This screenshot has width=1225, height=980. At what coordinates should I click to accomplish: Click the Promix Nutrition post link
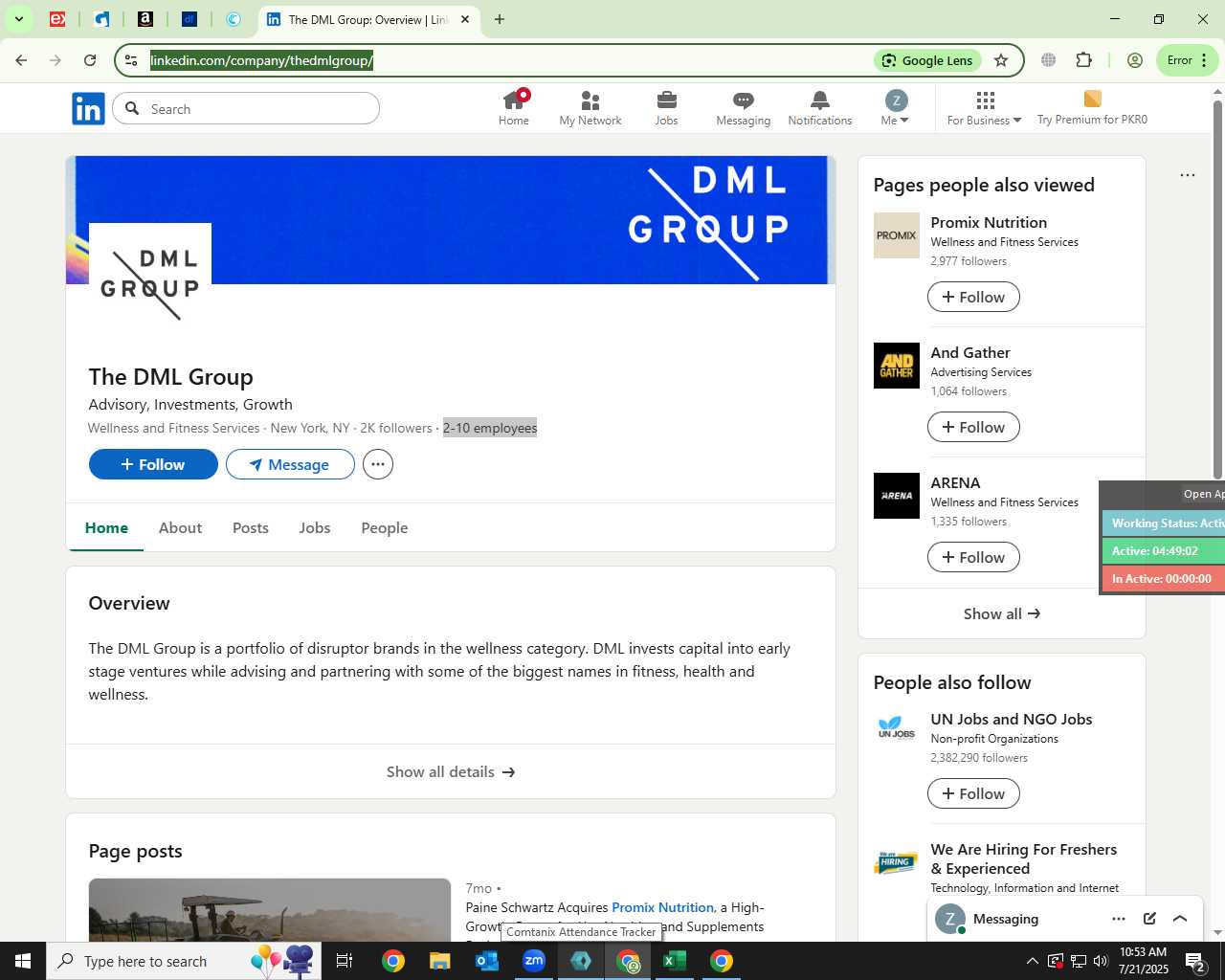click(x=662, y=907)
